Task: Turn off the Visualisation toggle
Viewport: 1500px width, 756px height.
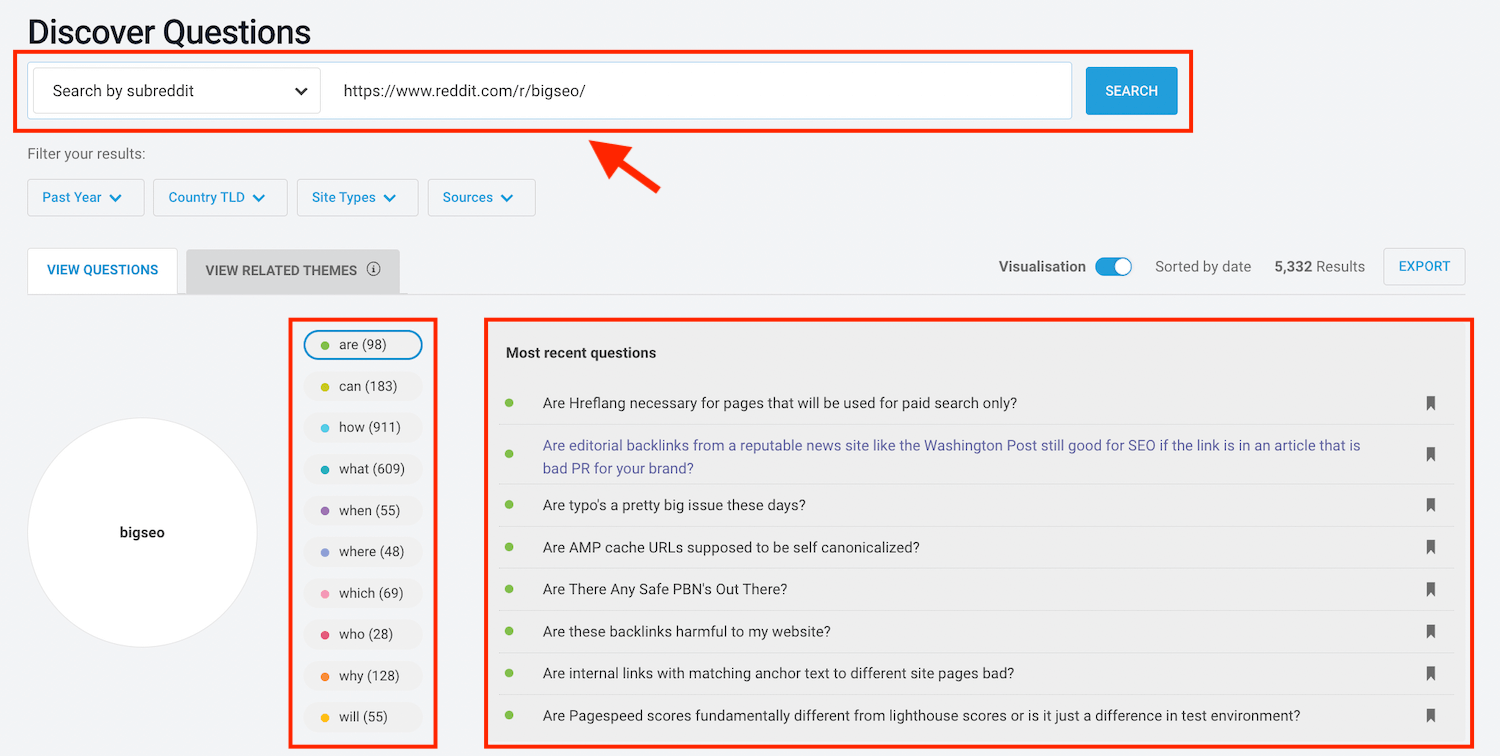Action: [1113, 267]
